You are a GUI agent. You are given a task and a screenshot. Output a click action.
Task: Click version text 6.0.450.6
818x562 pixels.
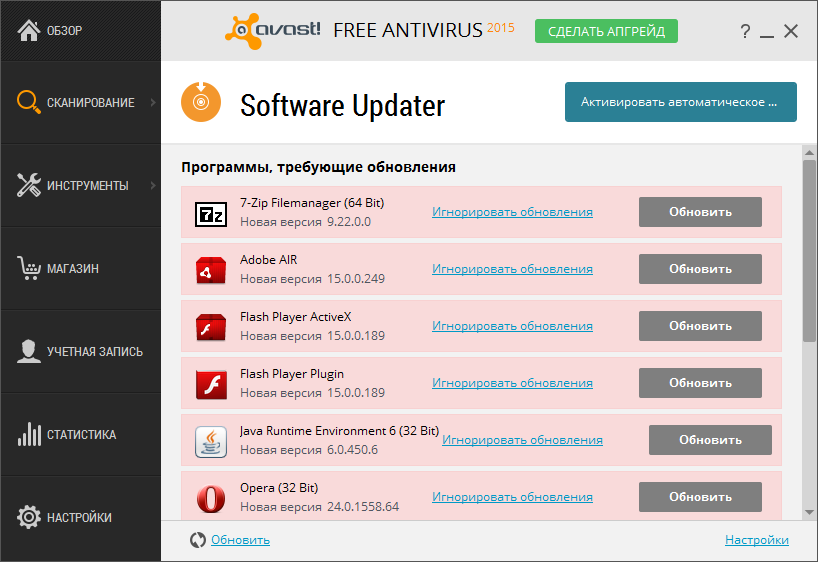(353, 449)
